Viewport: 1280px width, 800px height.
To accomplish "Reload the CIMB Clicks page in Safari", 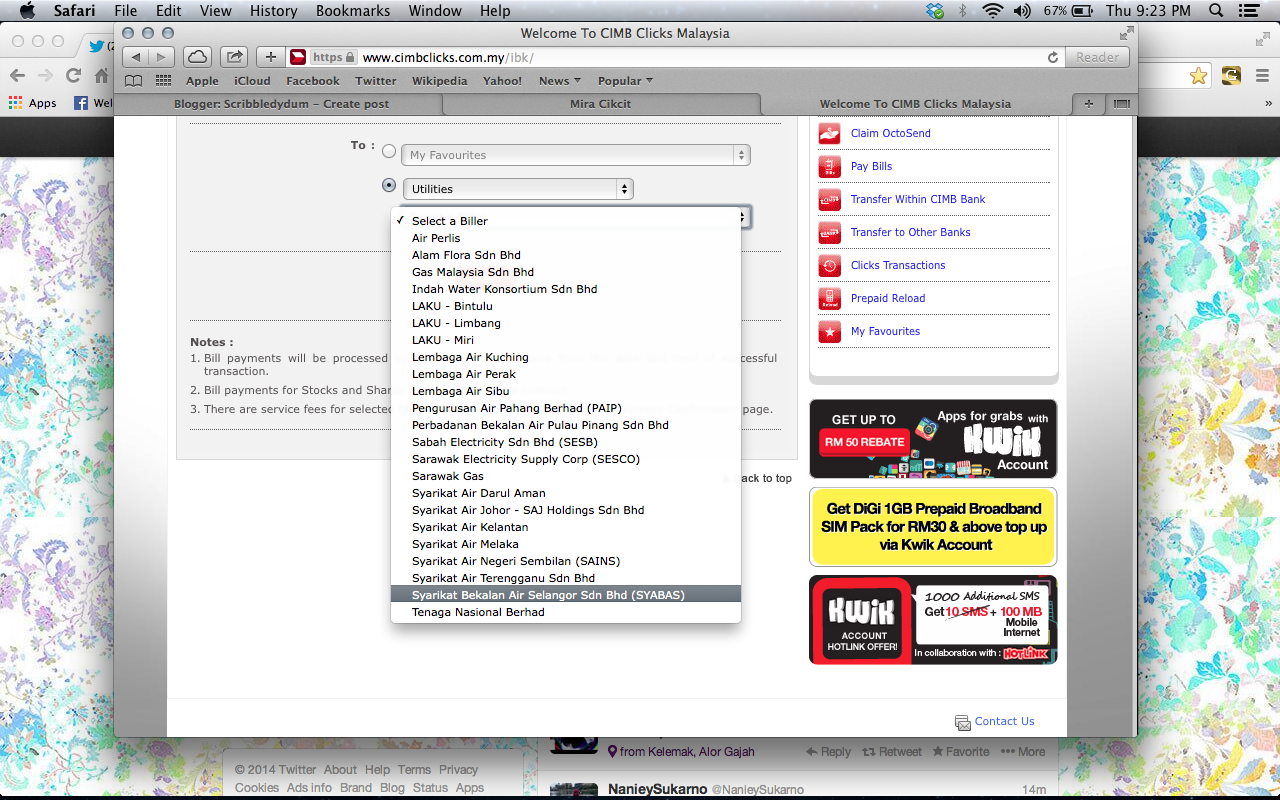I will click(x=1053, y=58).
